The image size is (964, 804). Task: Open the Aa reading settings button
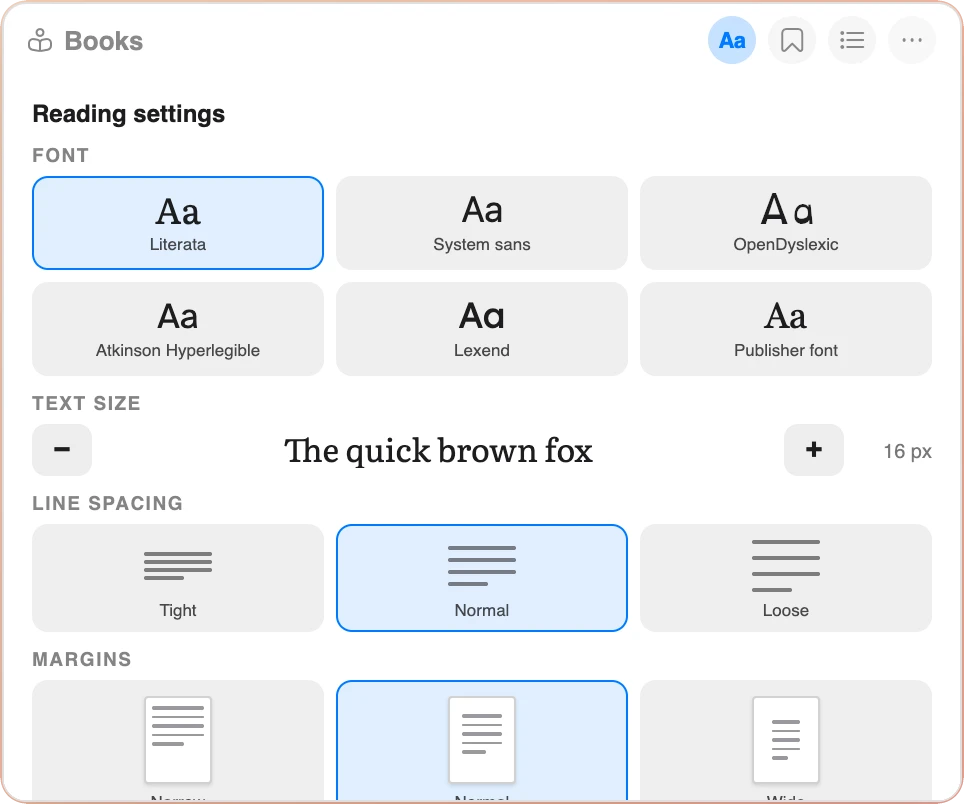[732, 41]
